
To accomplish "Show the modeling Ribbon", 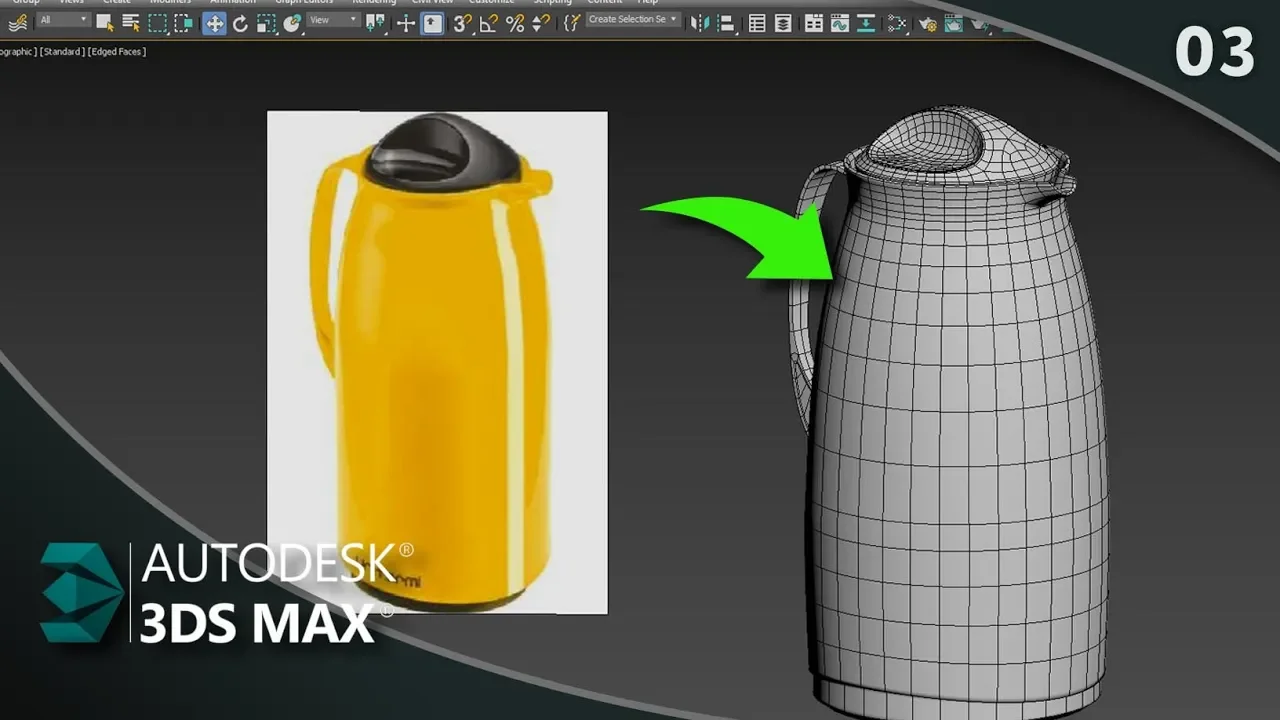I will [814, 22].
